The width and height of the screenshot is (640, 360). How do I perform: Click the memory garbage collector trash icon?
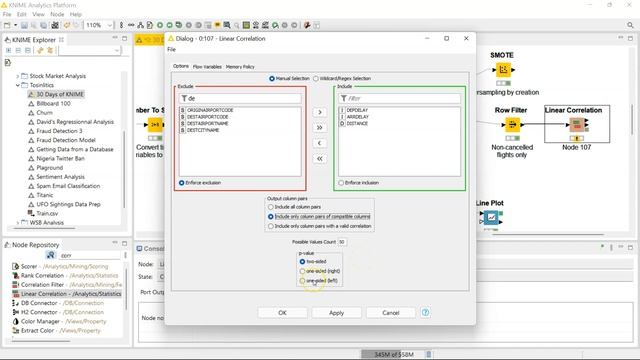pyautogui.click(x=429, y=354)
